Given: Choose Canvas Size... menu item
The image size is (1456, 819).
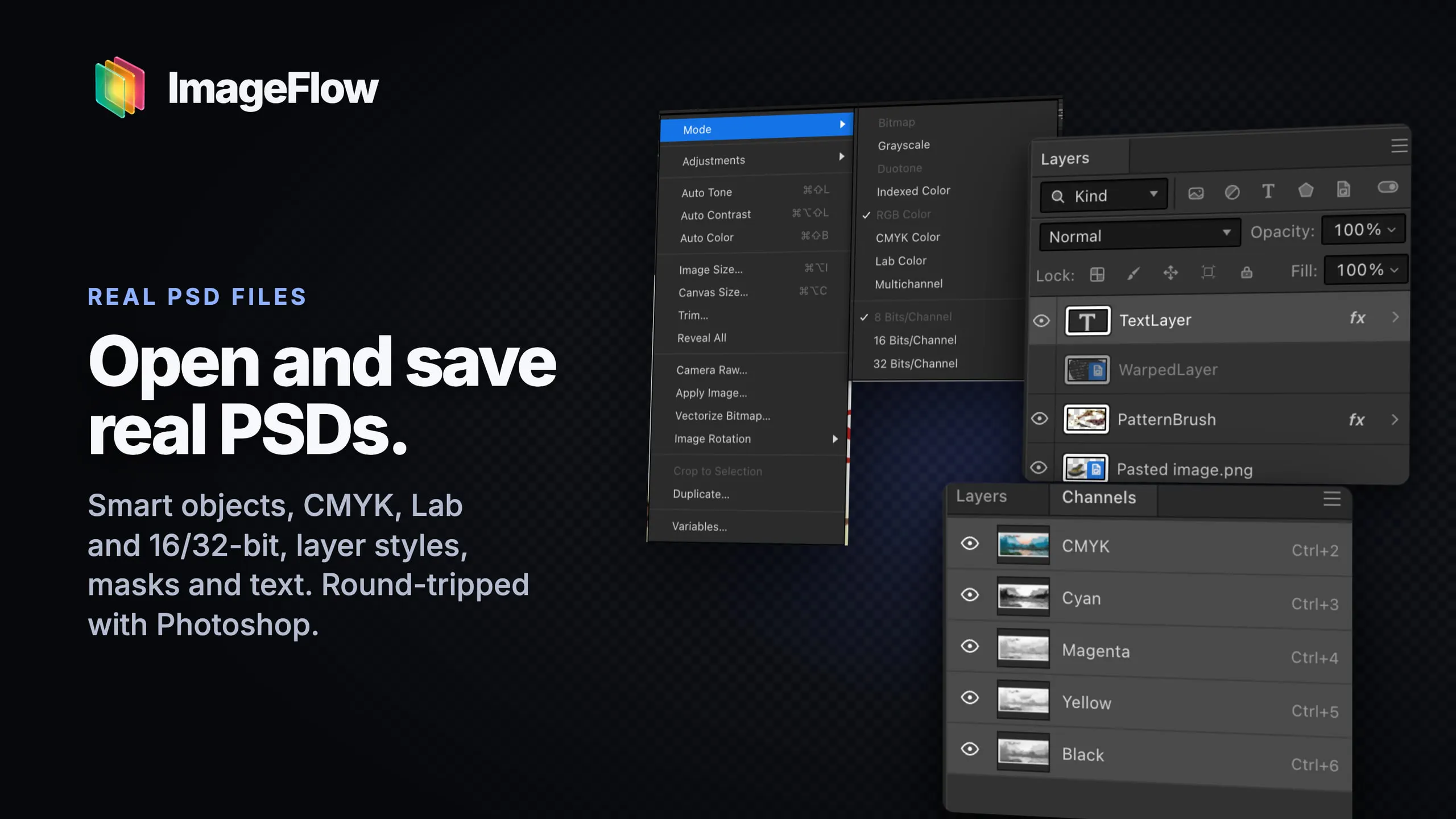Looking at the screenshot, I should point(751,292).
